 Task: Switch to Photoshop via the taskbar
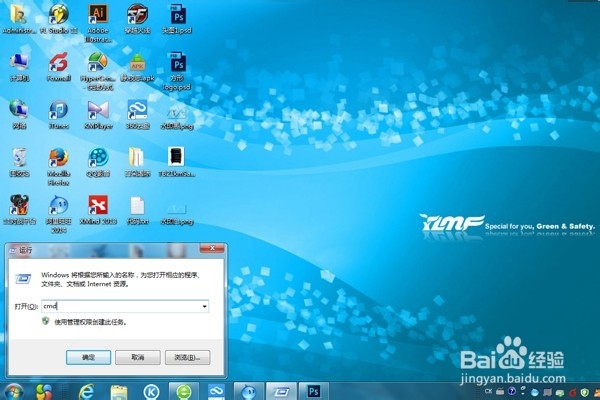tap(314, 392)
